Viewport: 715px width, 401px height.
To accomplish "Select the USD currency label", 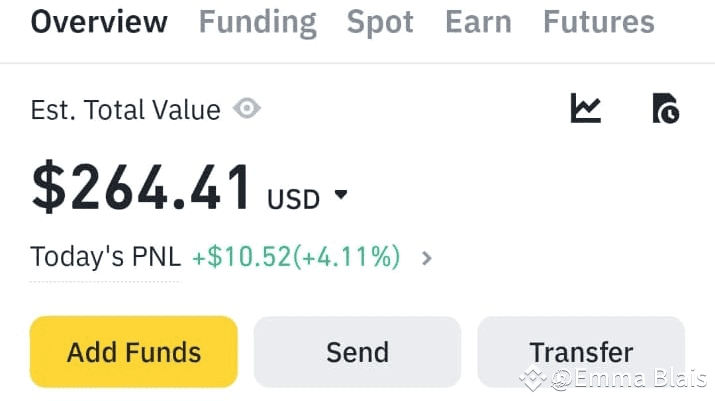I will click(x=293, y=199).
